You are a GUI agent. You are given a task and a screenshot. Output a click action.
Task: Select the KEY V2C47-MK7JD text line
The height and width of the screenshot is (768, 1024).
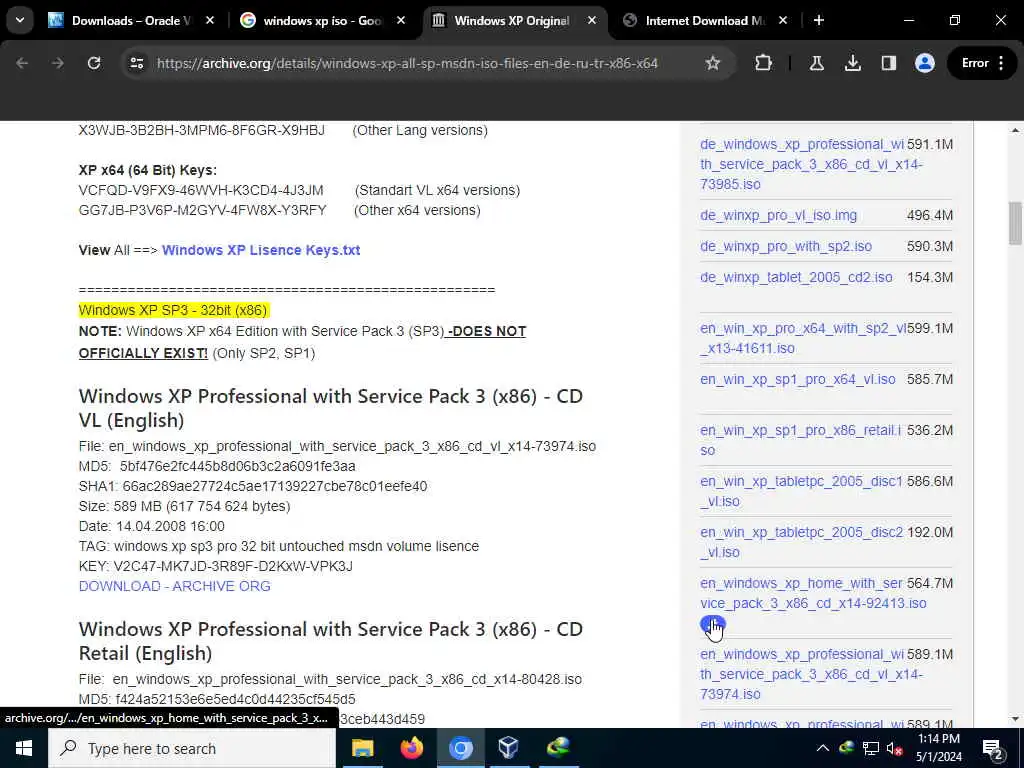tap(216, 566)
